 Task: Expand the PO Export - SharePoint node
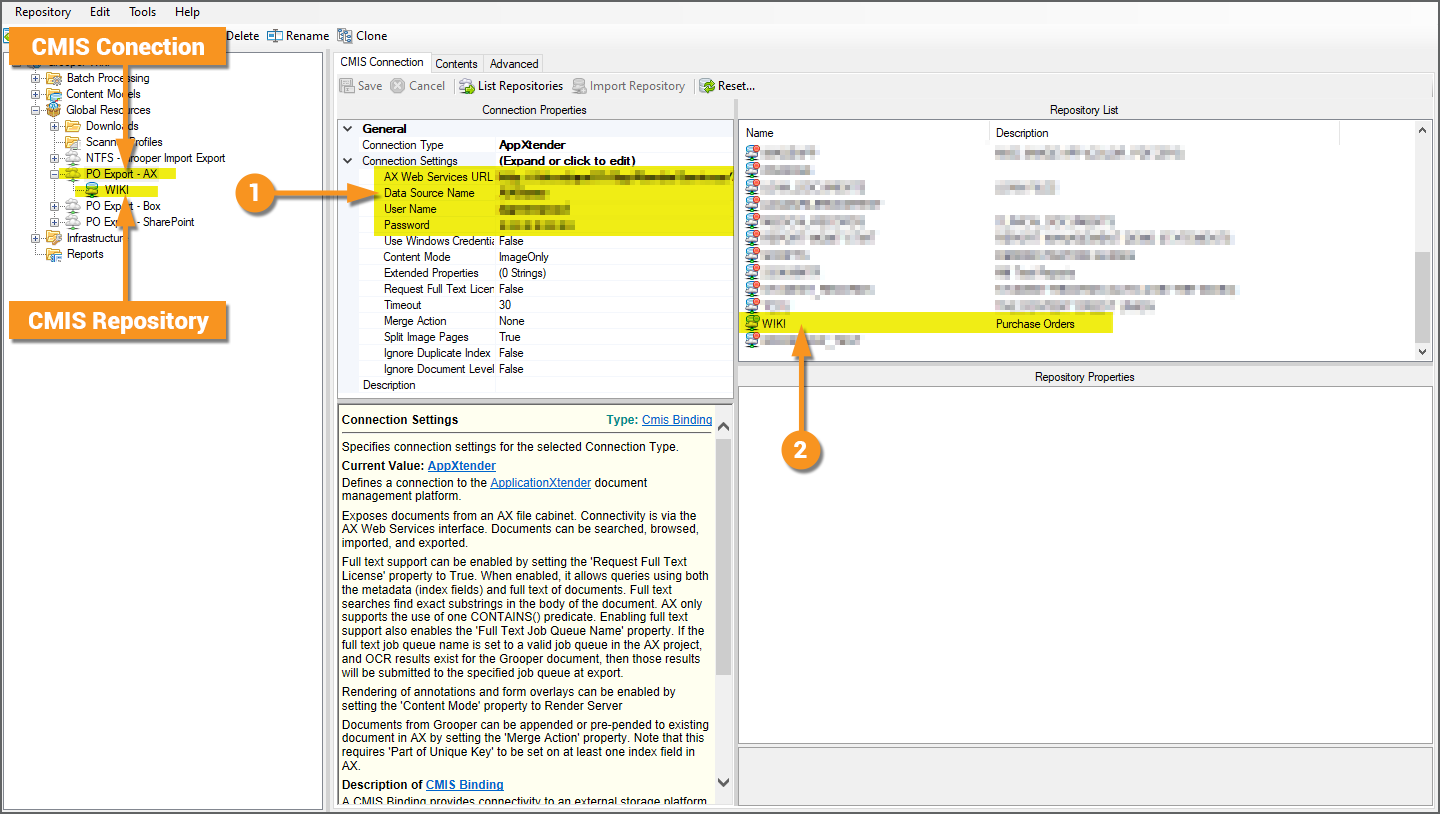(55, 222)
